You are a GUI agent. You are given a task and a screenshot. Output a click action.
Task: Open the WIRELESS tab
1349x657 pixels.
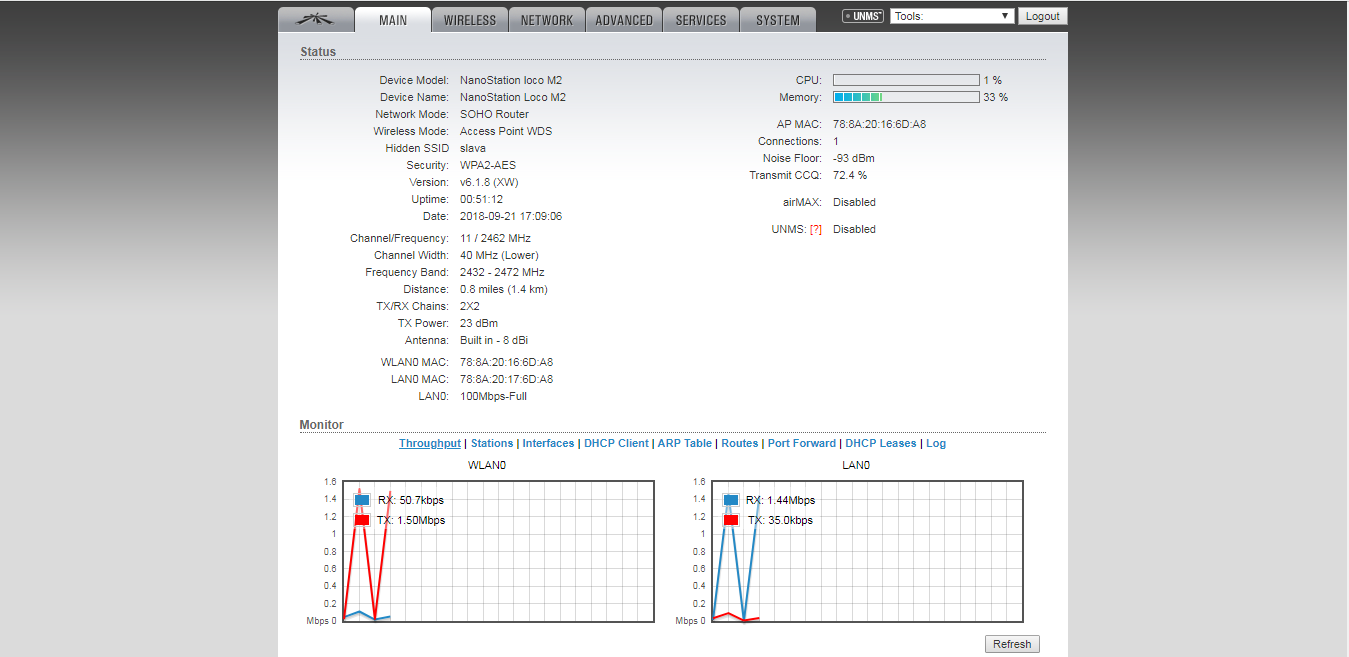(x=470, y=20)
